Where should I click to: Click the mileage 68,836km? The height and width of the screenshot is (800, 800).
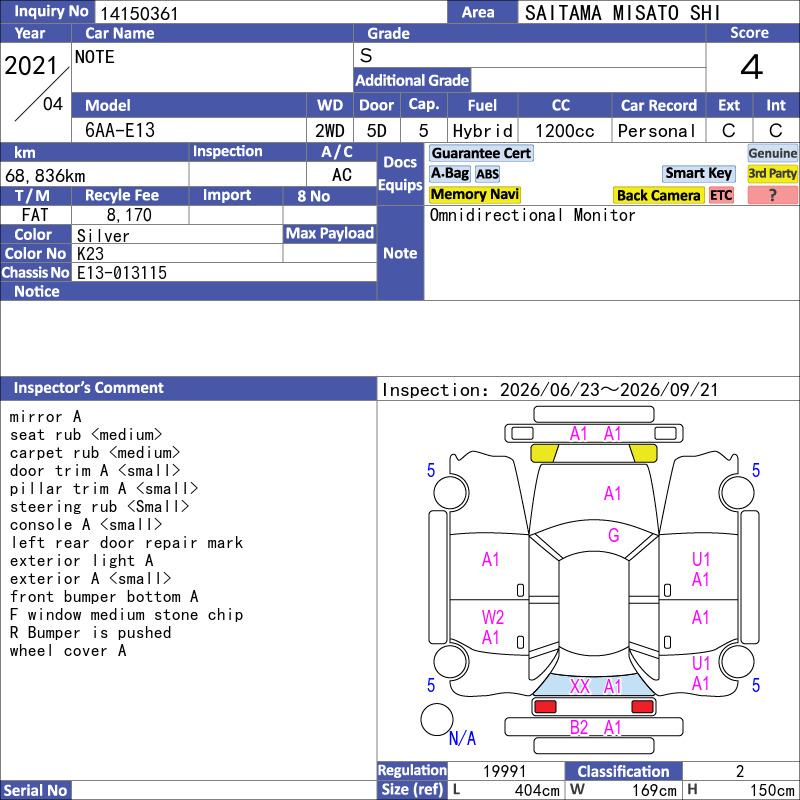45,176
